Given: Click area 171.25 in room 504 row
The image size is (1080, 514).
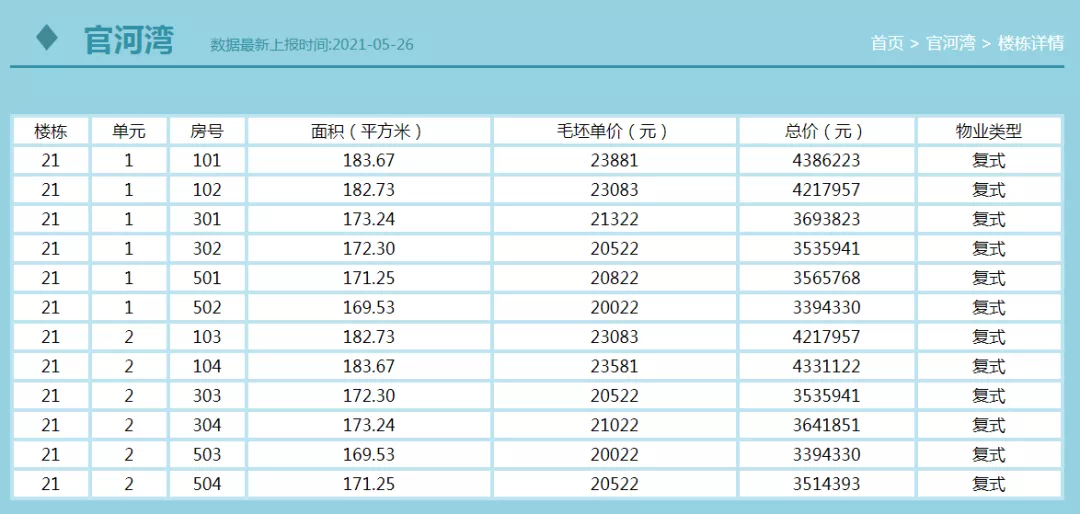Looking at the screenshot, I should tap(369, 484).
